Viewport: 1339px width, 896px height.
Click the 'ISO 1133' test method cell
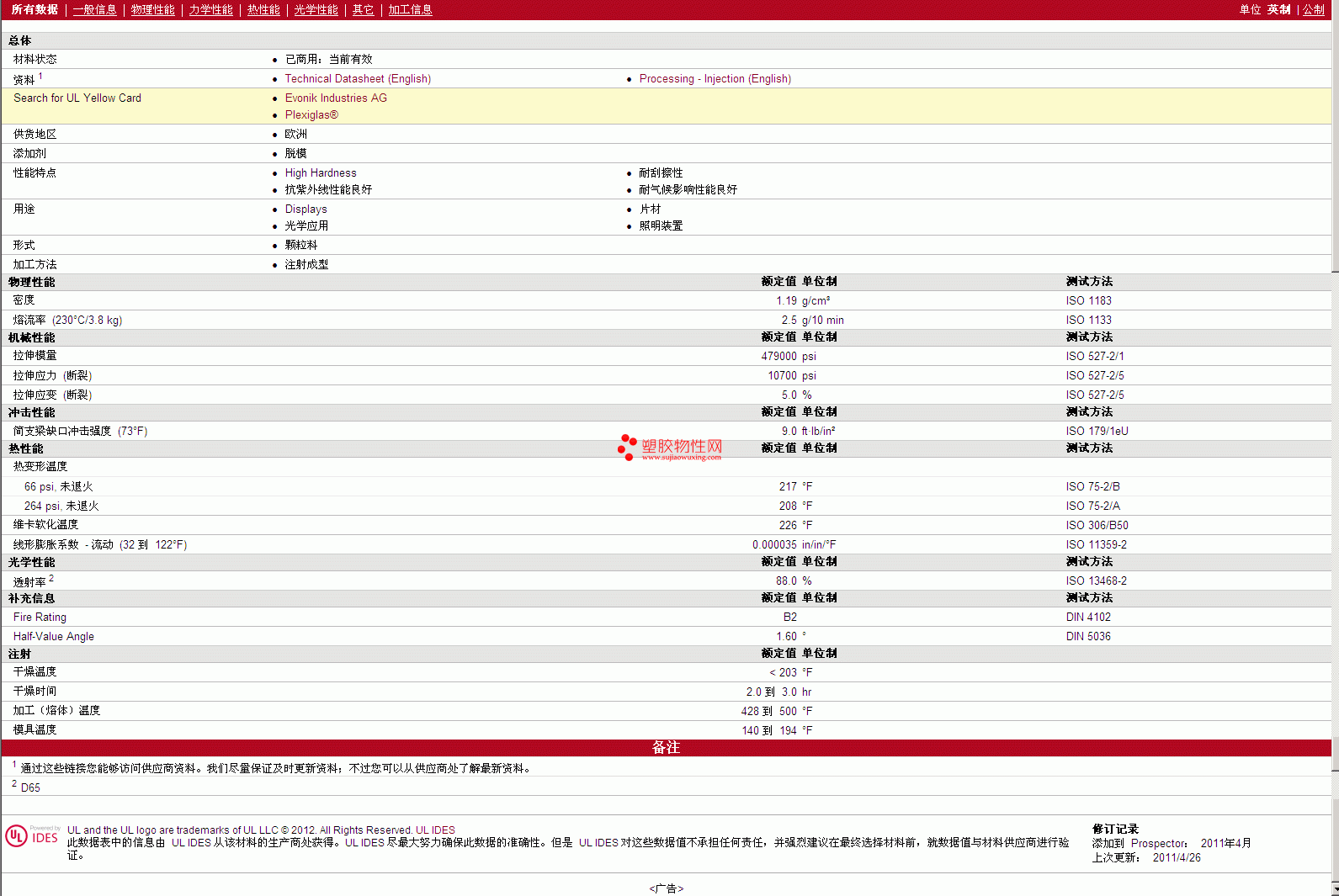(1088, 320)
